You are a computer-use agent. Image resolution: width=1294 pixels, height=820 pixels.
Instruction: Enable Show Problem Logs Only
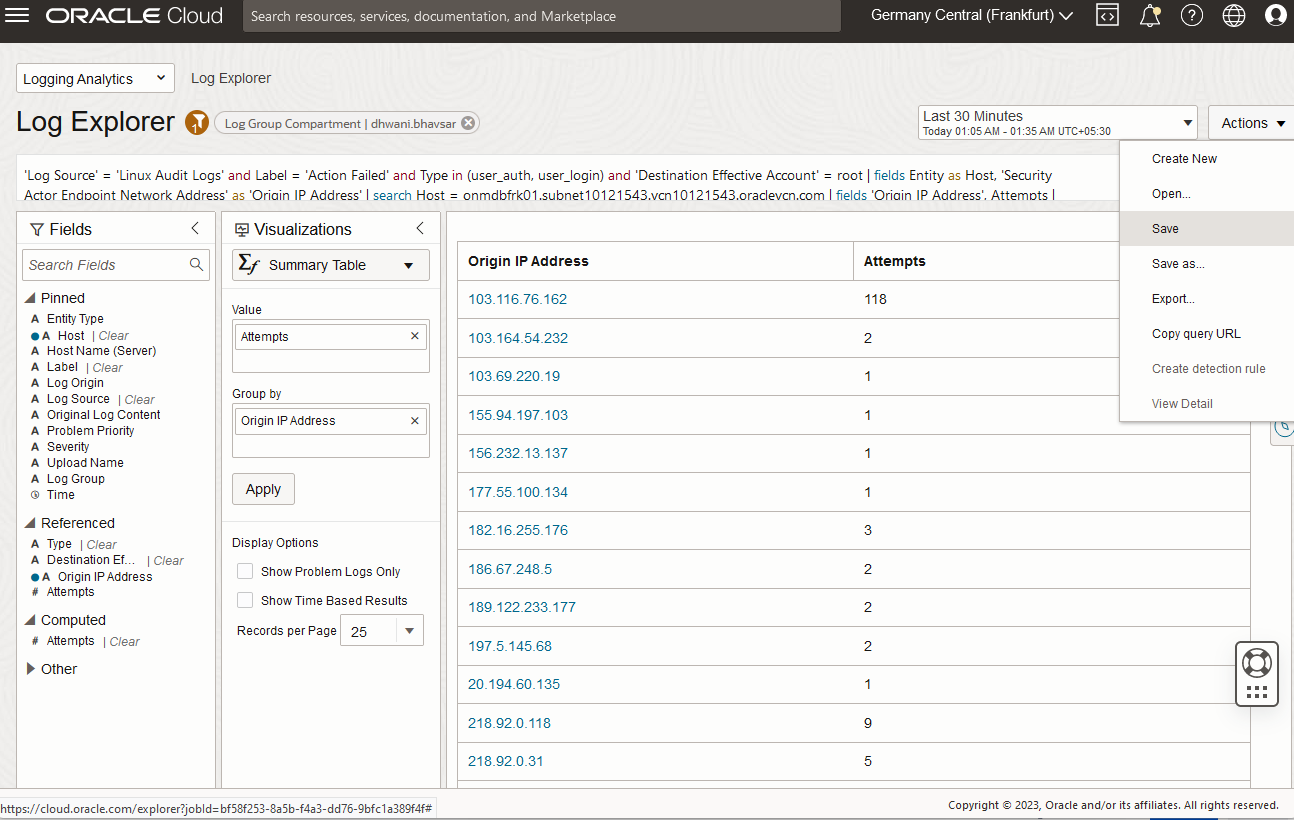[244, 571]
